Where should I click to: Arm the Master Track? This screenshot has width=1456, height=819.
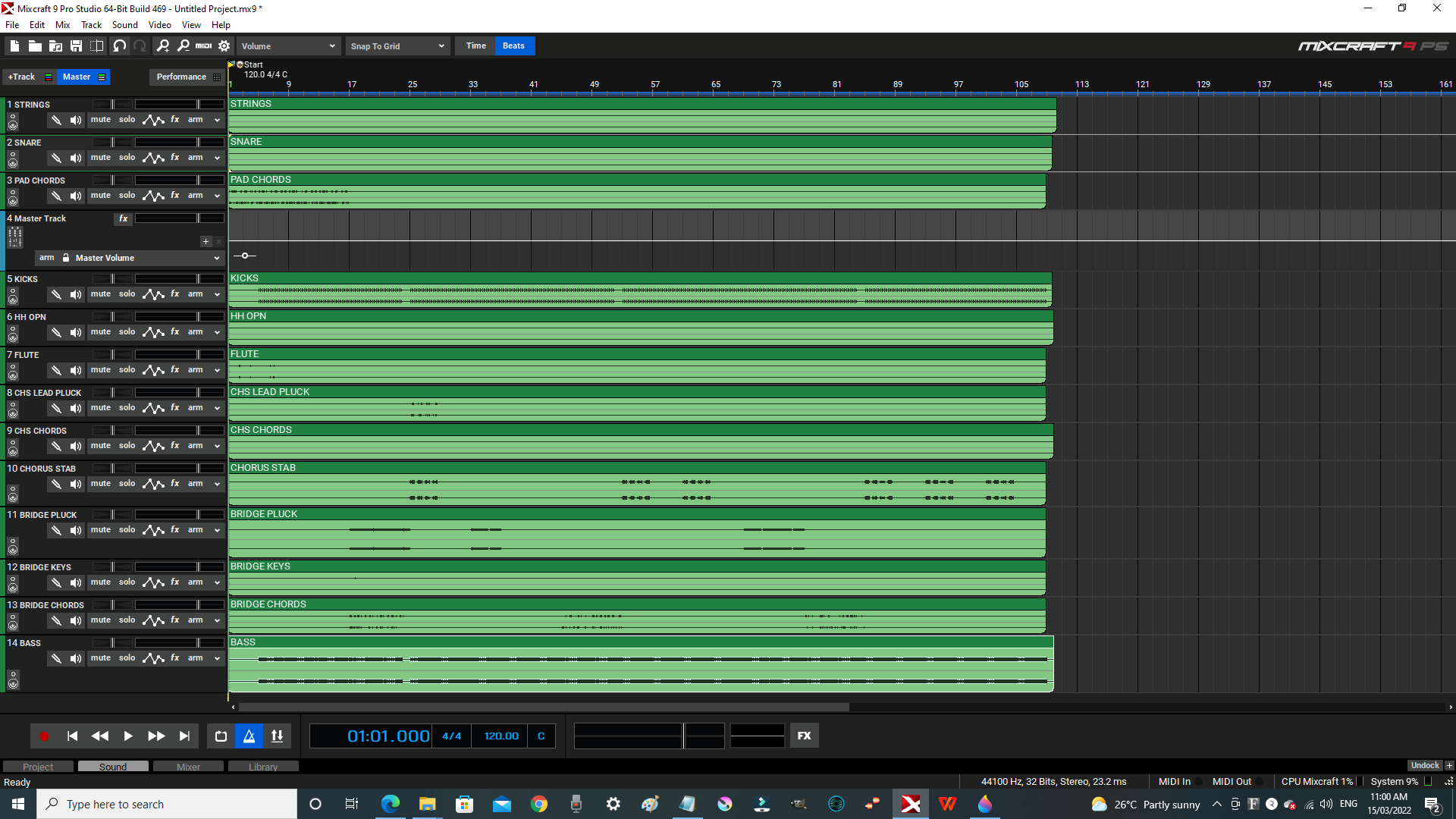click(x=47, y=258)
